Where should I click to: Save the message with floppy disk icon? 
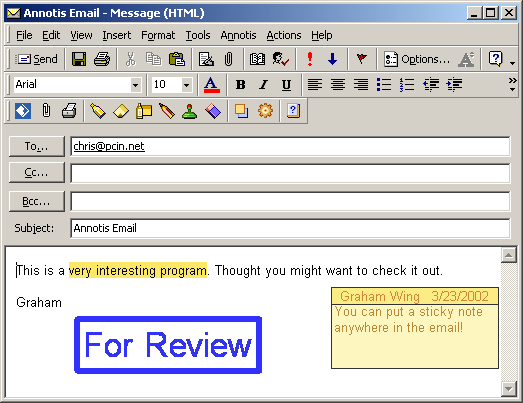tap(79, 59)
